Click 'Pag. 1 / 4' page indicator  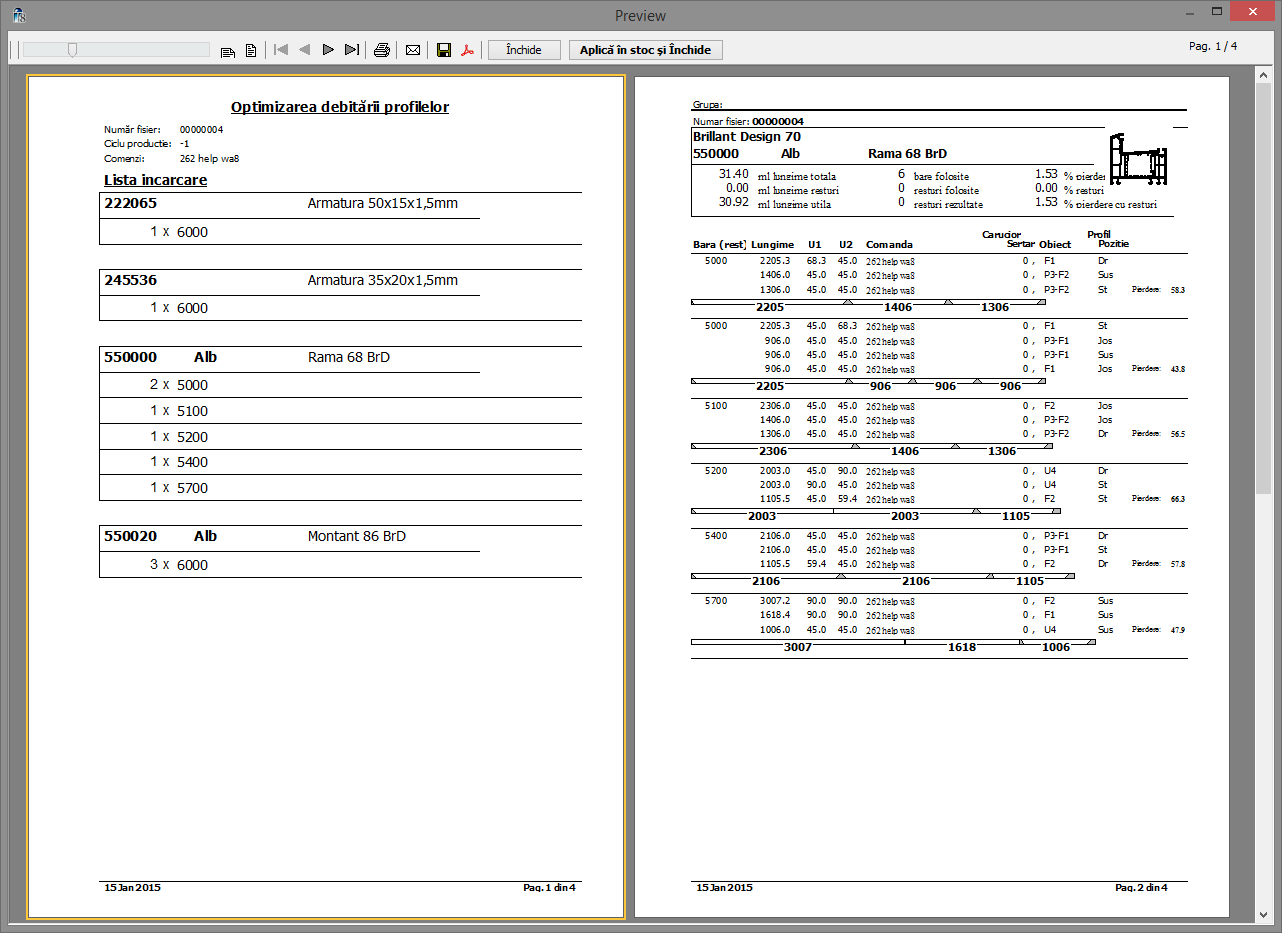pos(1213,46)
